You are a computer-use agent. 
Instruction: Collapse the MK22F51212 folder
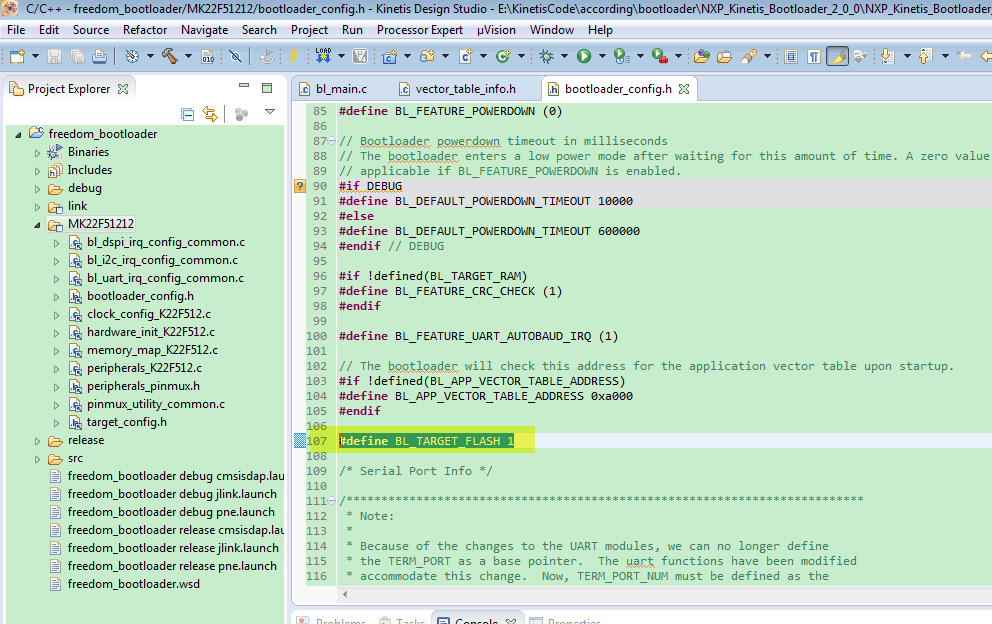(x=38, y=224)
